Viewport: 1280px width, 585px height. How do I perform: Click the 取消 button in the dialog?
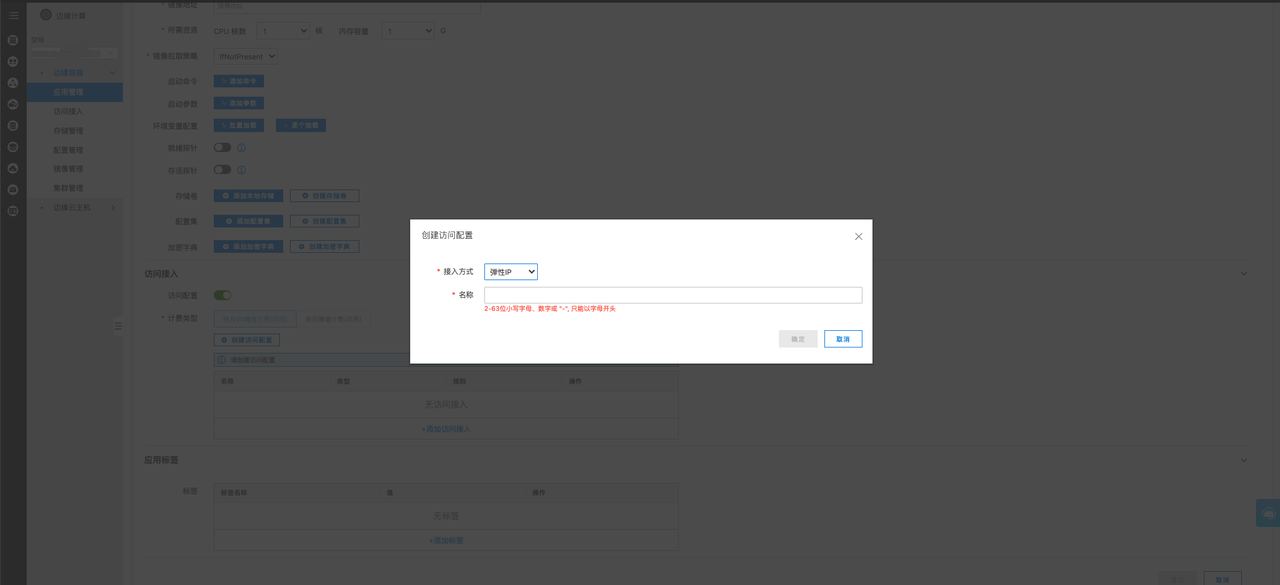pos(843,339)
